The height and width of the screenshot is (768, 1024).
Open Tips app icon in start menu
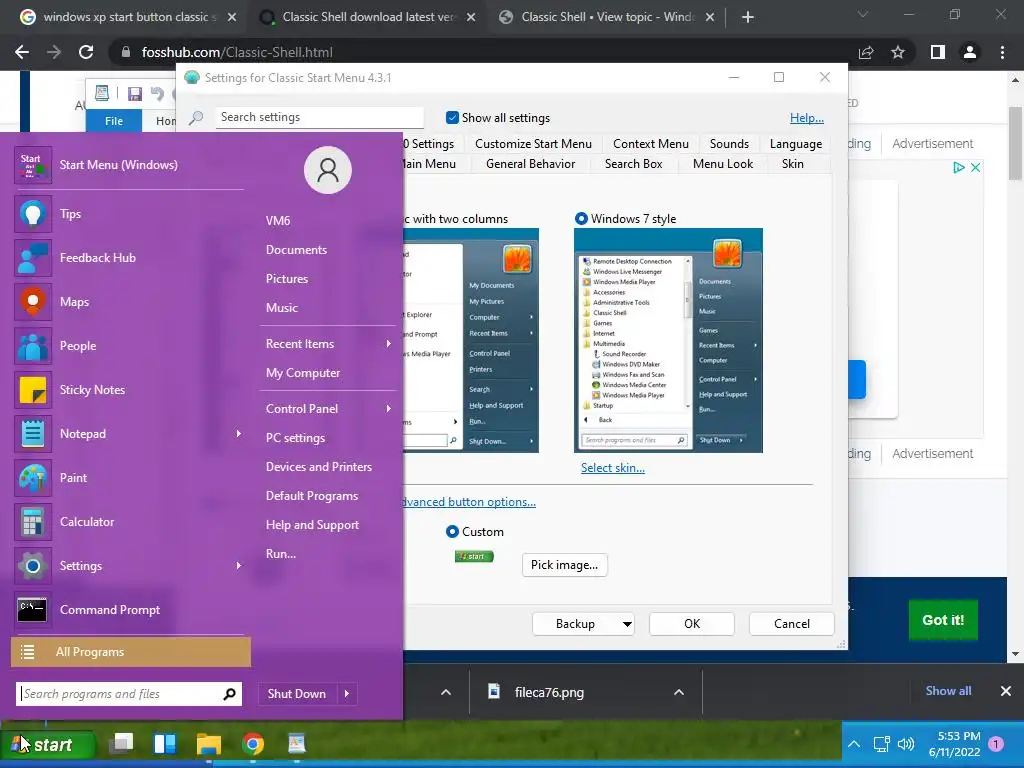click(x=33, y=214)
